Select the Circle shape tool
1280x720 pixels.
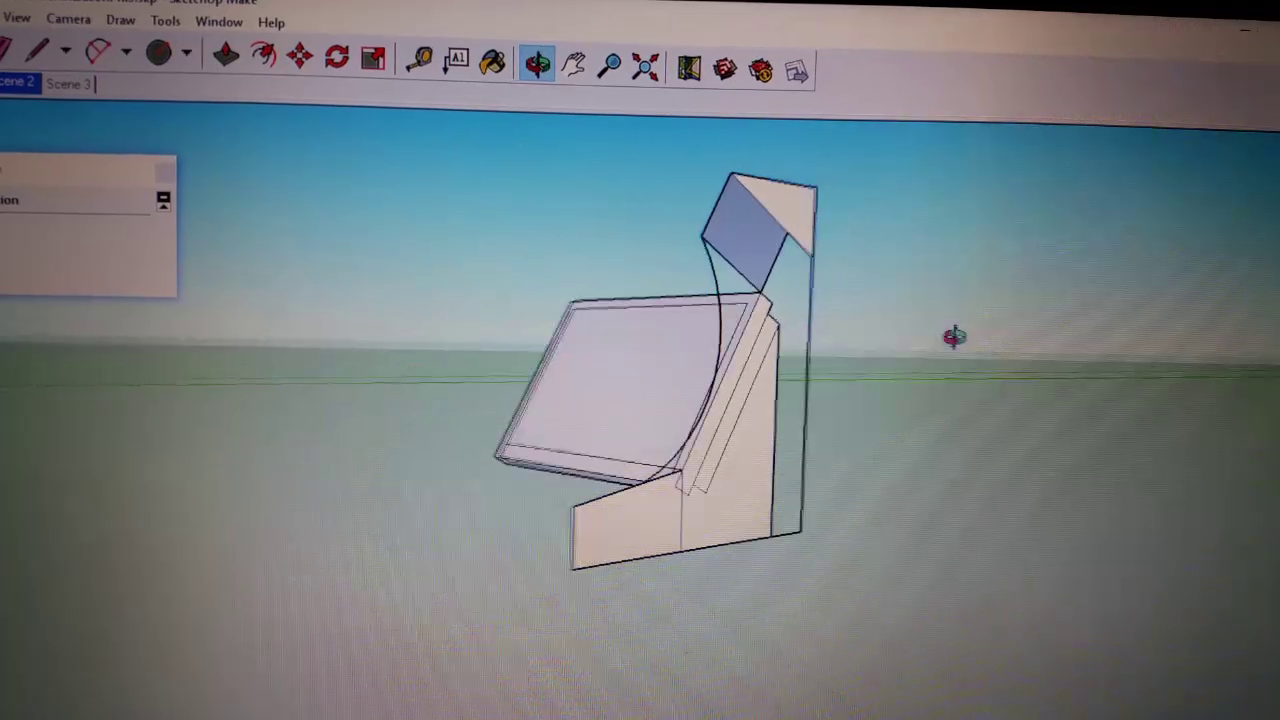(158, 52)
